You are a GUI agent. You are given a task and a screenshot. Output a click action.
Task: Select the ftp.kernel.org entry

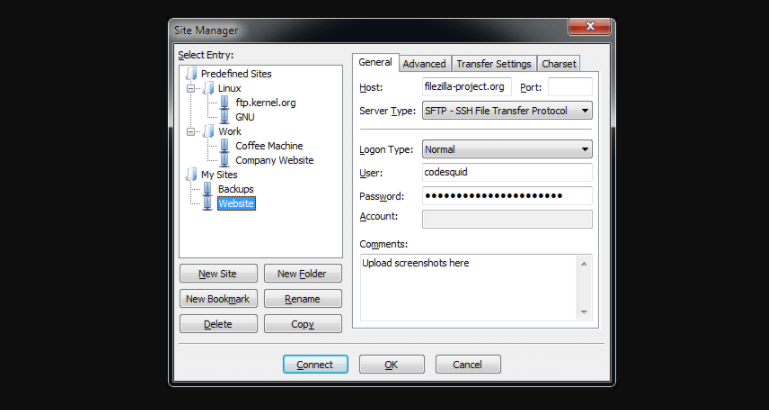click(265, 102)
